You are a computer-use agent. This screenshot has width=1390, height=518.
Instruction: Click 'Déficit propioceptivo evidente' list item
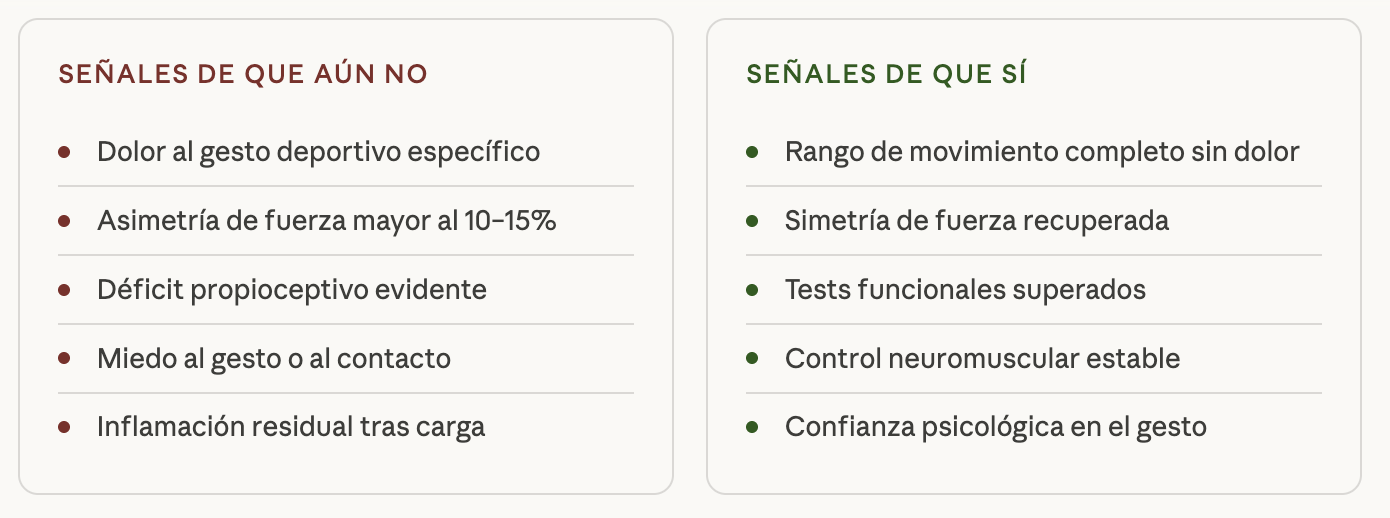pos(291,290)
